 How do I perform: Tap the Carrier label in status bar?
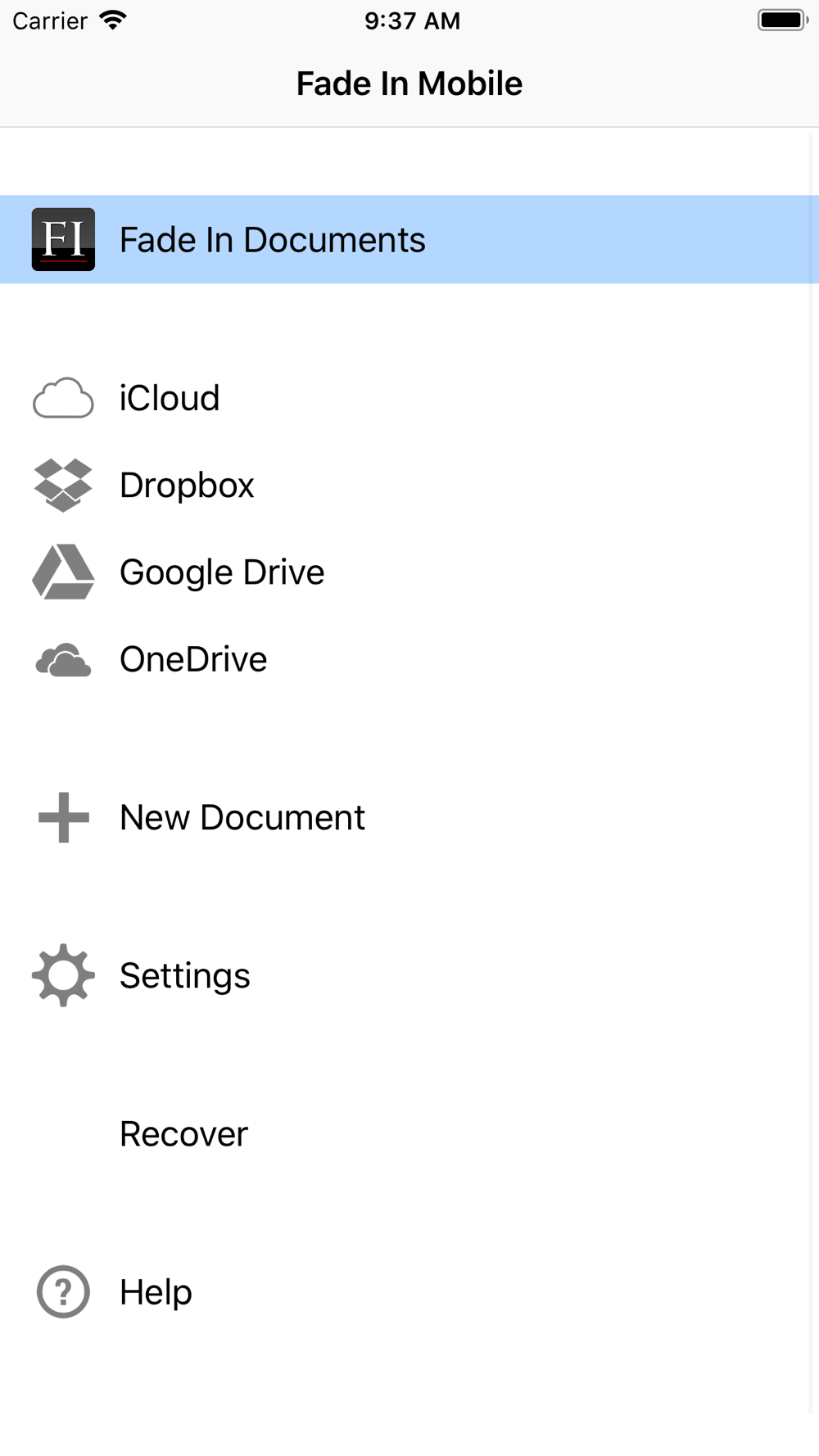point(50,20)
